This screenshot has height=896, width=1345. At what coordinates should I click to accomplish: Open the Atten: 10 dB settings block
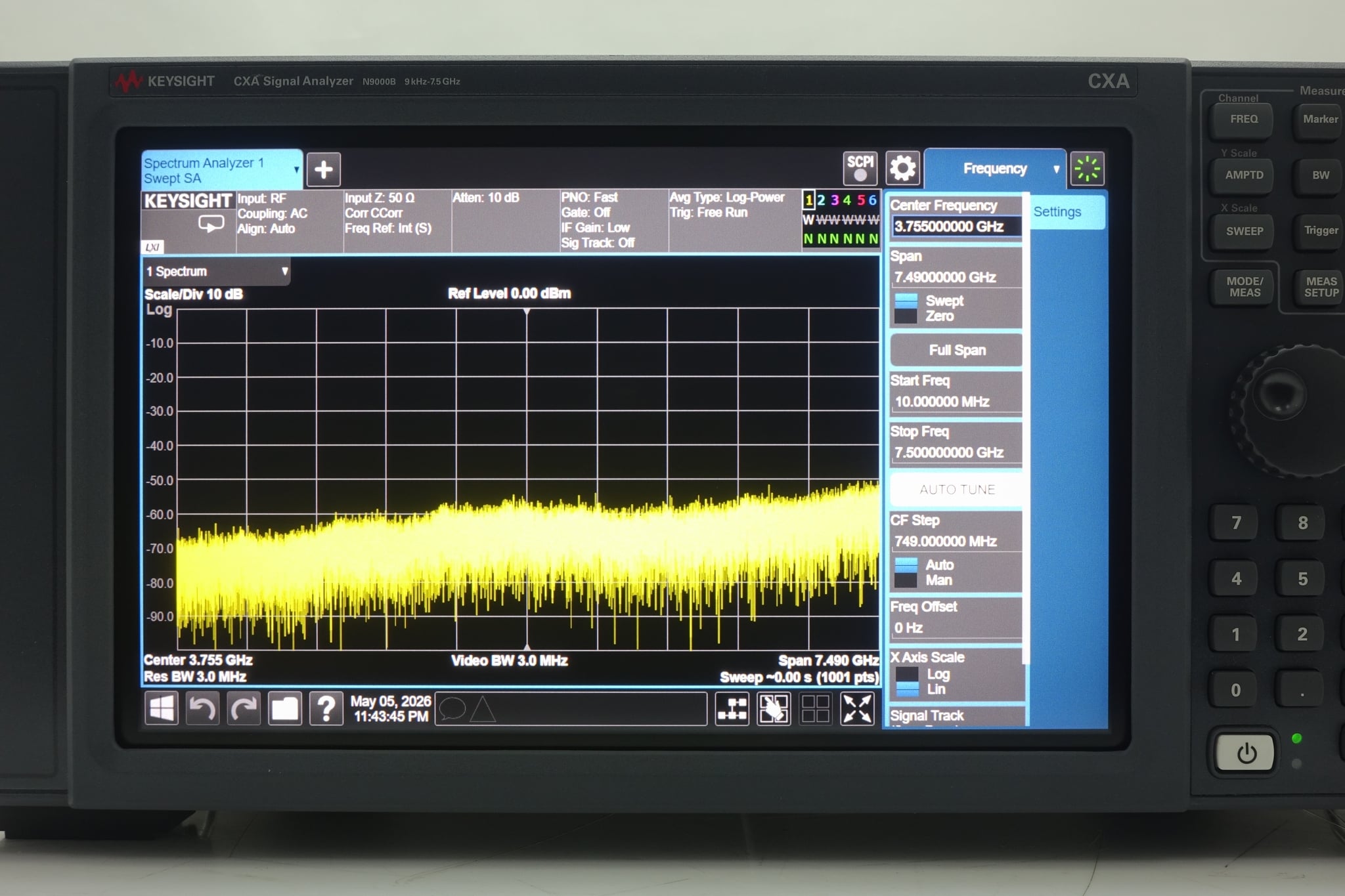506,221
